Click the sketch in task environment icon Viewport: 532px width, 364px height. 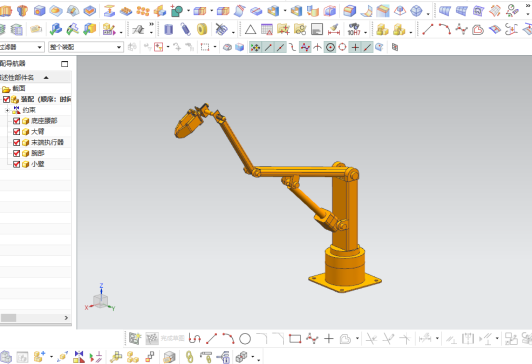pyautogui.click(x=135, y=339)
